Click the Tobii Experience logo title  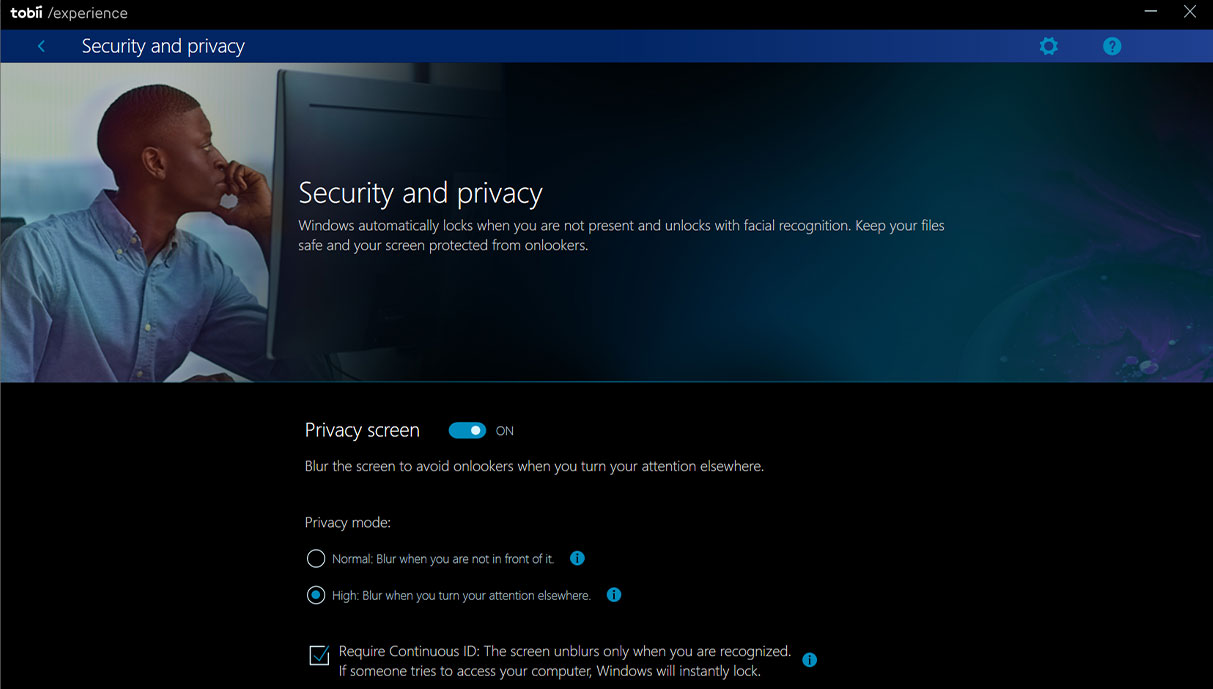coord(69,14)
